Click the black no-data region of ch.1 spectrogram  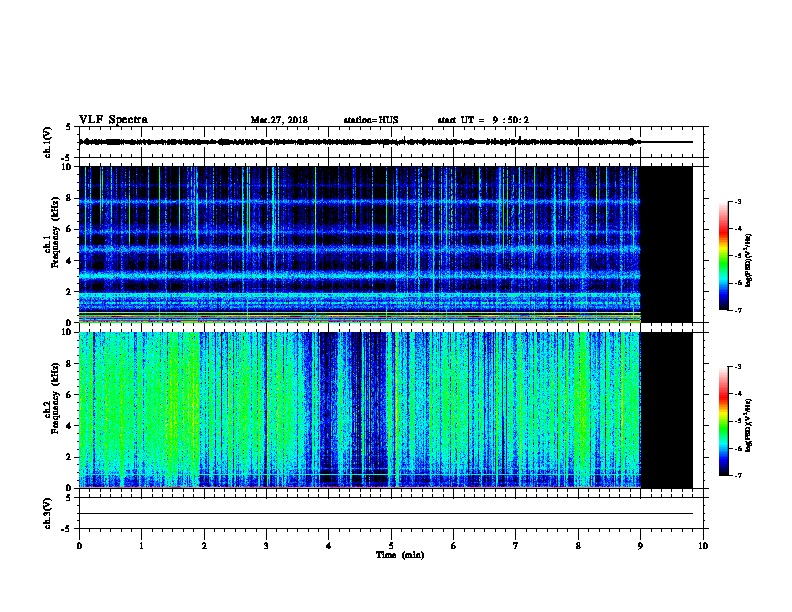(667, 244)
